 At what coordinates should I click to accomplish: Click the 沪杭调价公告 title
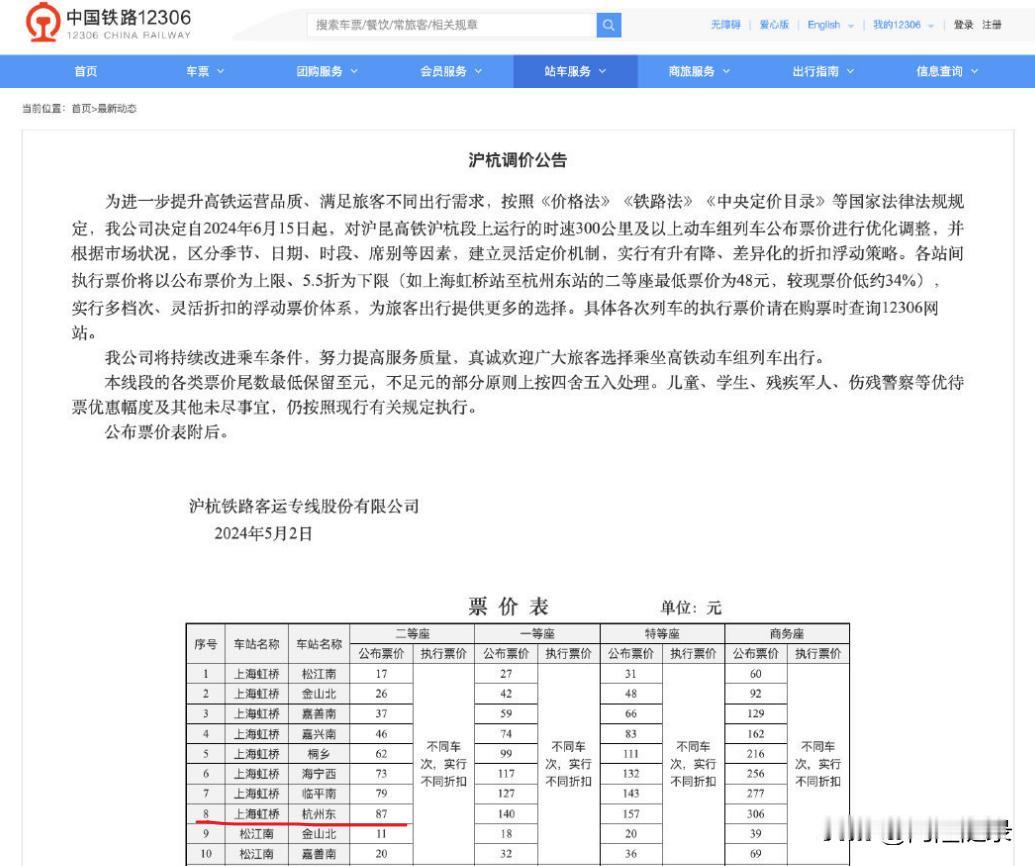coord(518,160)
